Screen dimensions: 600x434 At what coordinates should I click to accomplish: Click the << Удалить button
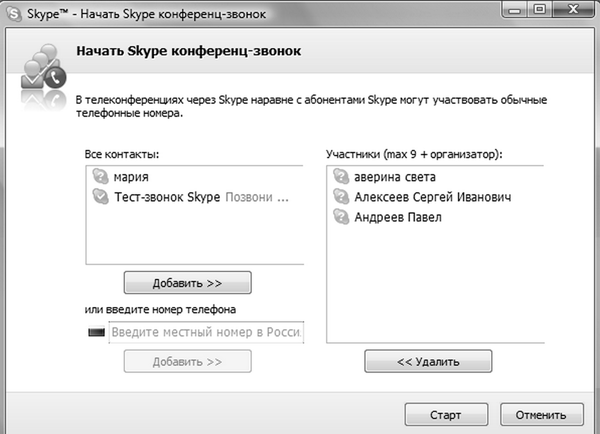click(414, 360)
